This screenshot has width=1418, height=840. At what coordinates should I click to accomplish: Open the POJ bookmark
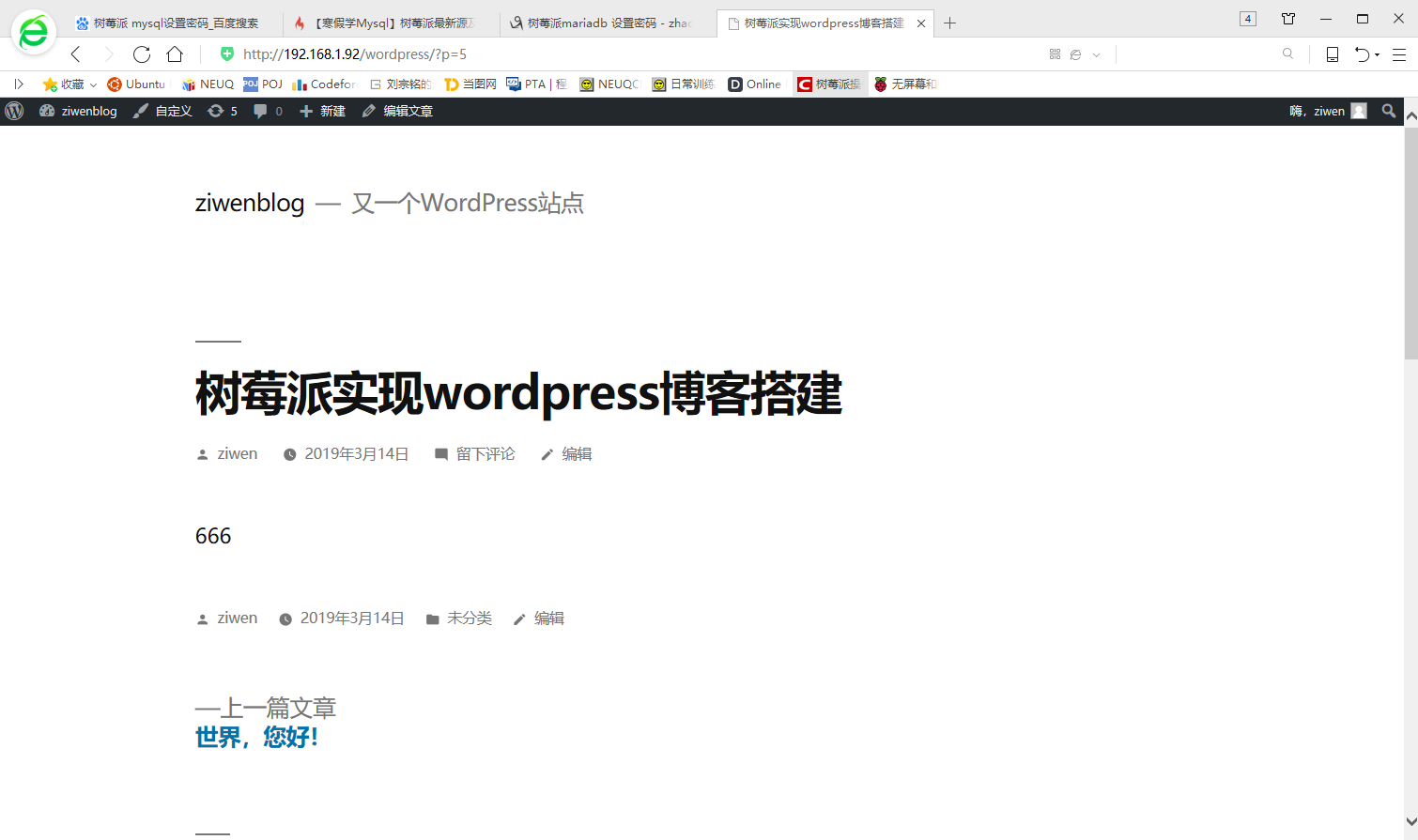(x=263, y=84)
